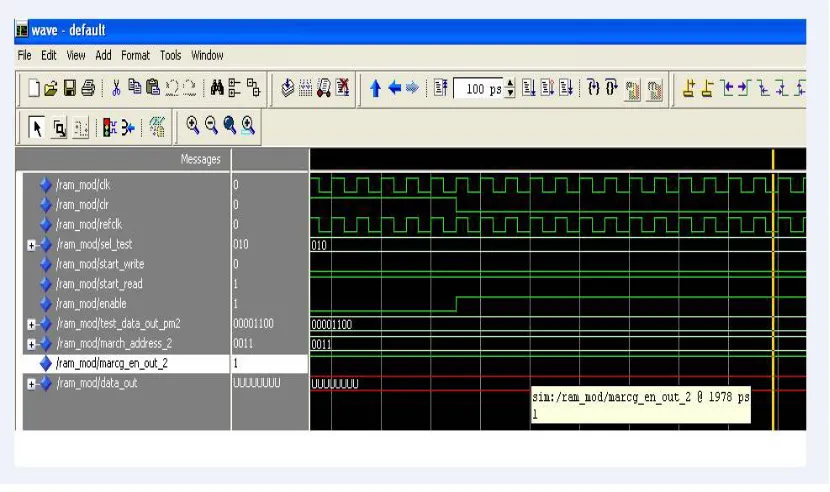Click the blue up arrow icon
This screenshot has width=830, height=492.
pos(375,88)
